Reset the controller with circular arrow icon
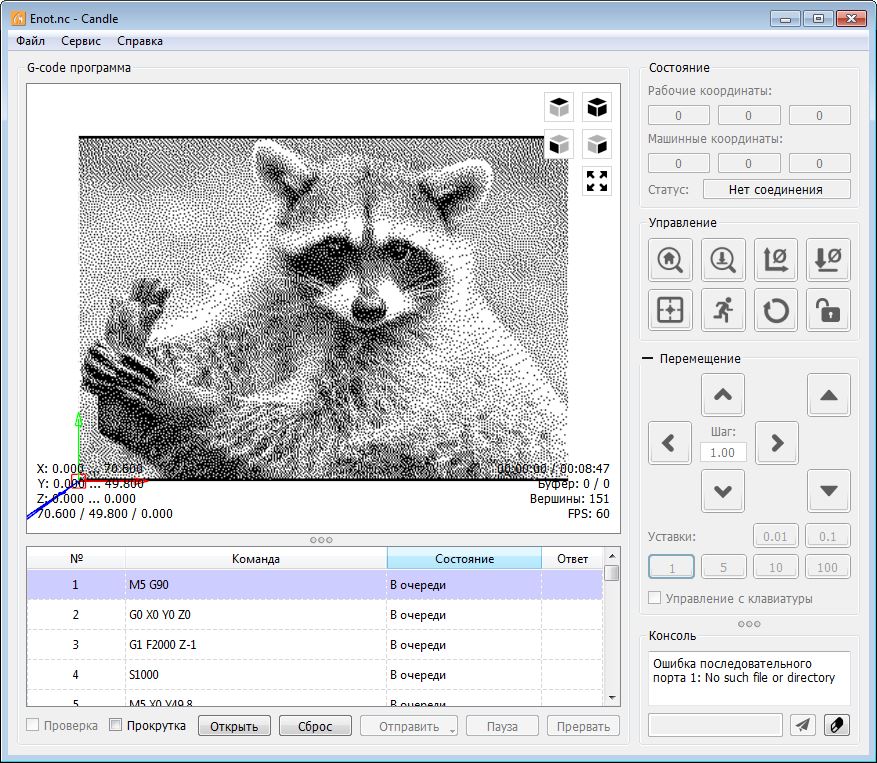Viewport: 877px width, 763px height. coord(776,311)
